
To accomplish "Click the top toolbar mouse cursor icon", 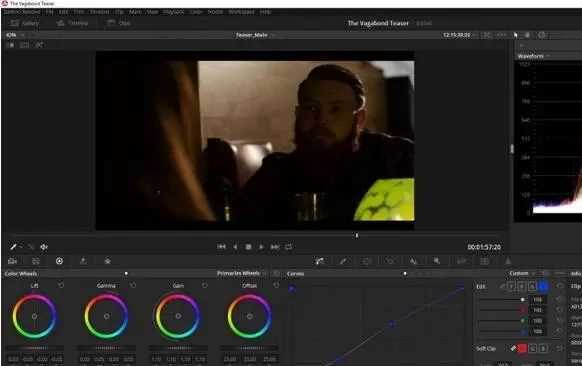I will [x=515, y=35].
